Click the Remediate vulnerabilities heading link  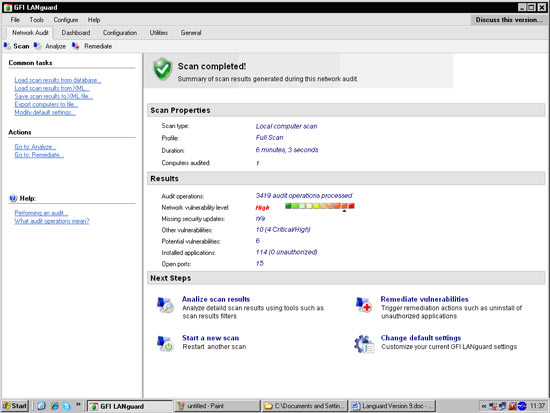(424, 299)
